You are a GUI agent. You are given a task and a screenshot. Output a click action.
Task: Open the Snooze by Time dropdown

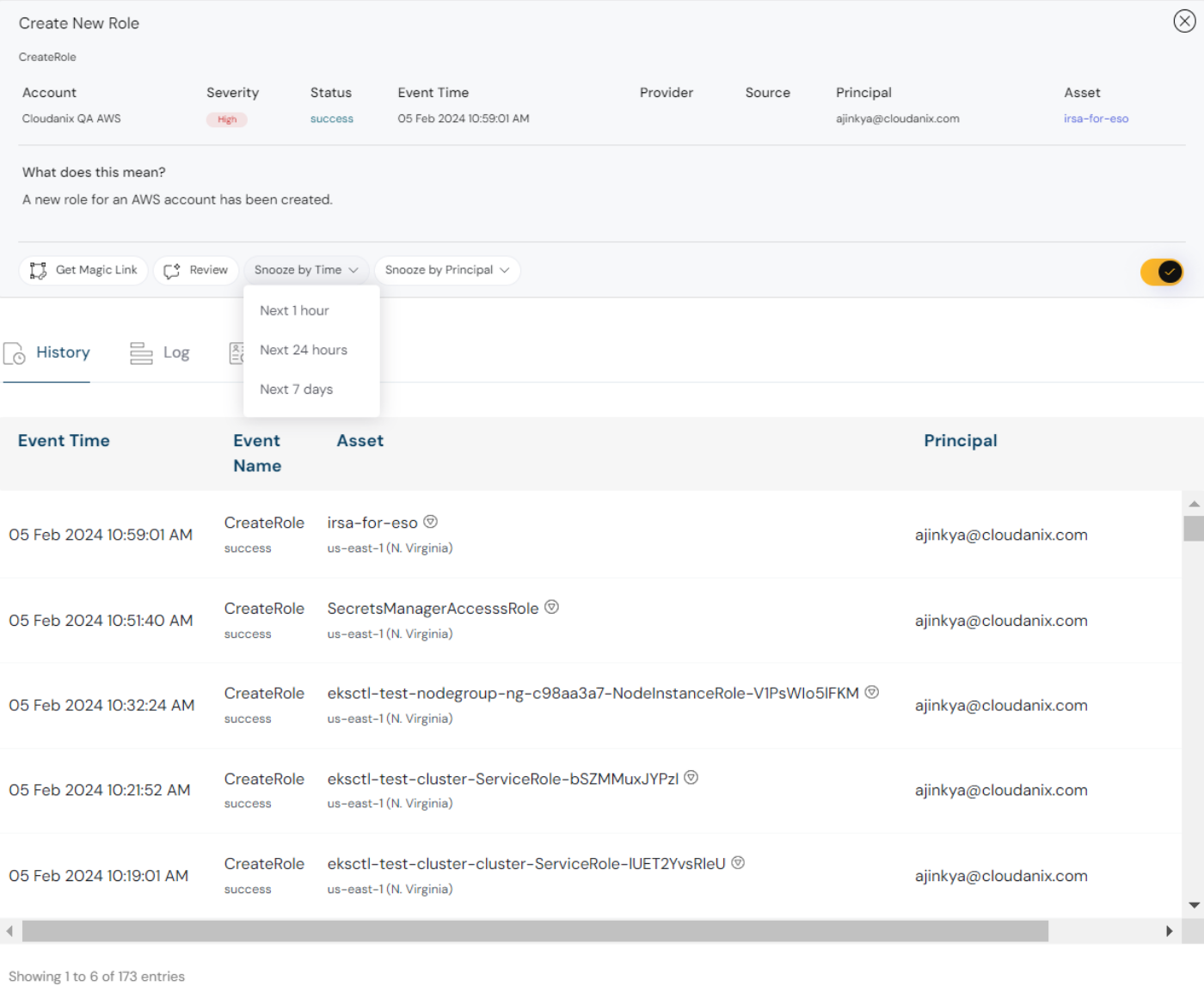[x=306, y=269]
